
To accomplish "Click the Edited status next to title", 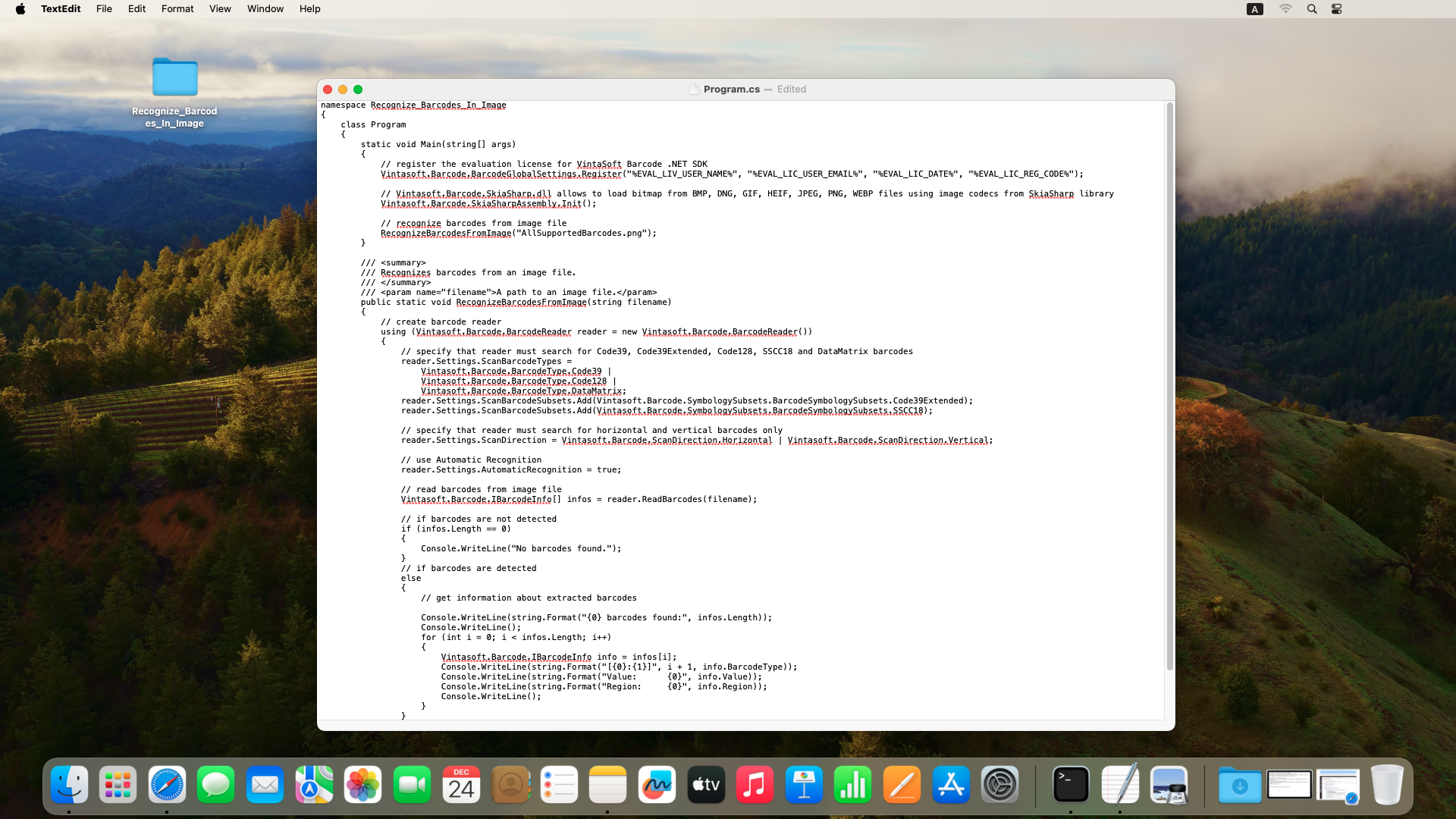I will tap(791, 89).
